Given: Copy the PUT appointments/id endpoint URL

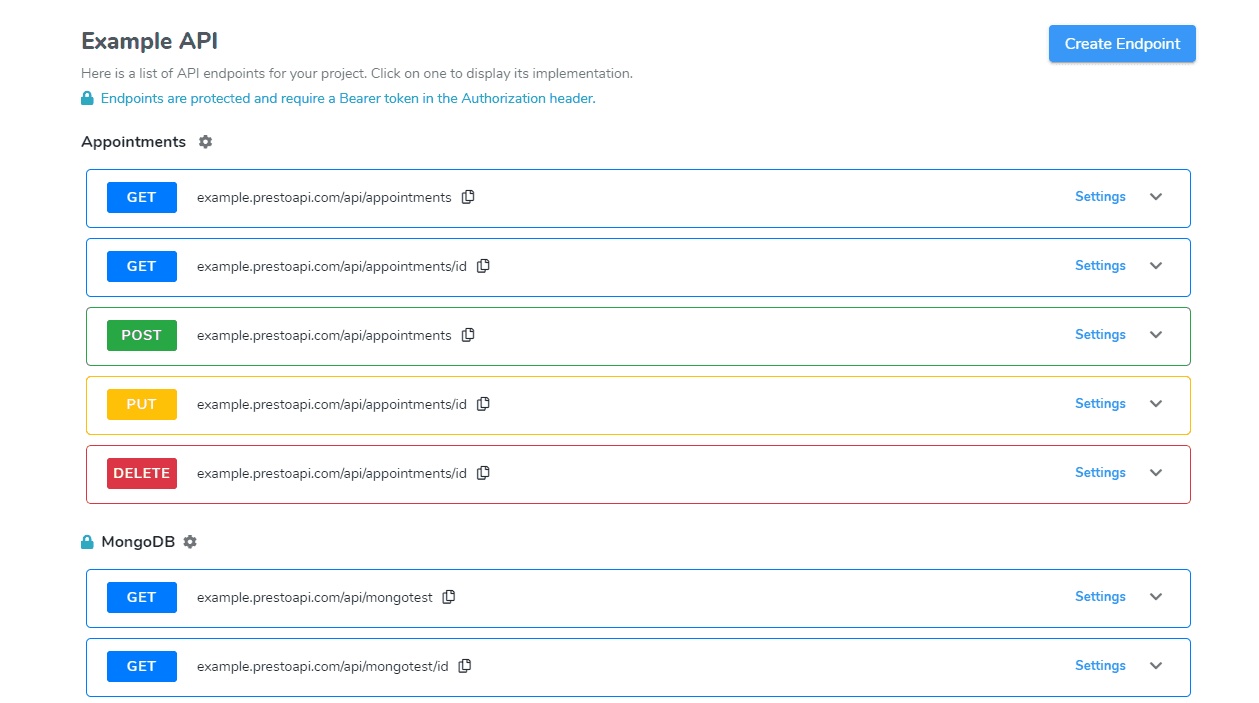Looking at the screenshot, I should (483, 404).
